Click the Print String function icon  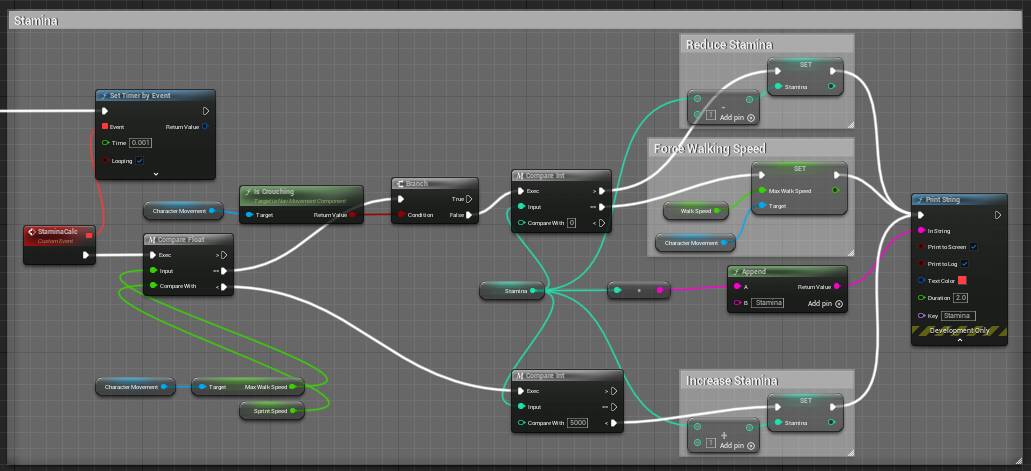point(921,199)
